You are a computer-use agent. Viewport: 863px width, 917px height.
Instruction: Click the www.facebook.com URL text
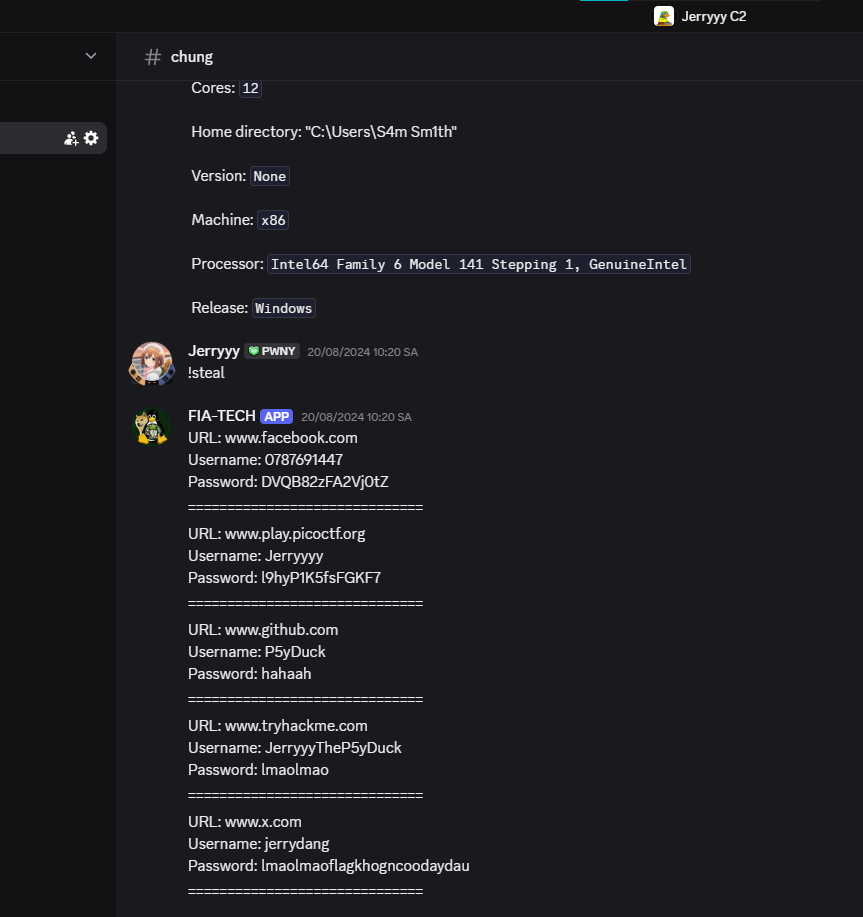tap(291, 438)
